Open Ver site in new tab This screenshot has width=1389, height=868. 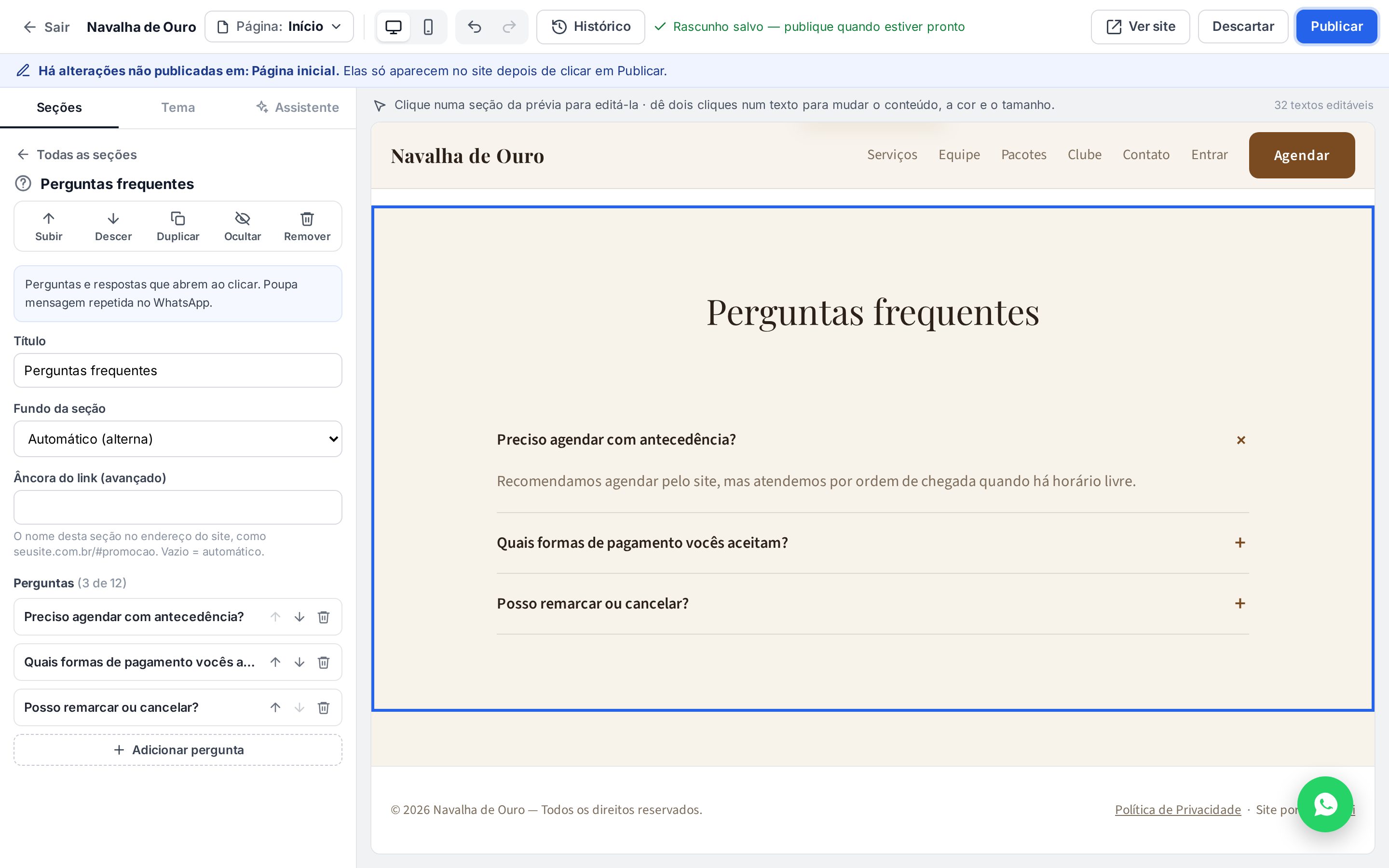[x=1140, y=27]
